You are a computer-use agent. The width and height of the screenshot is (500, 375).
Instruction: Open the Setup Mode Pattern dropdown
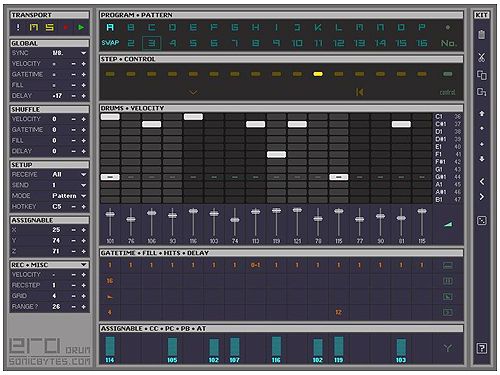(83, 196)
